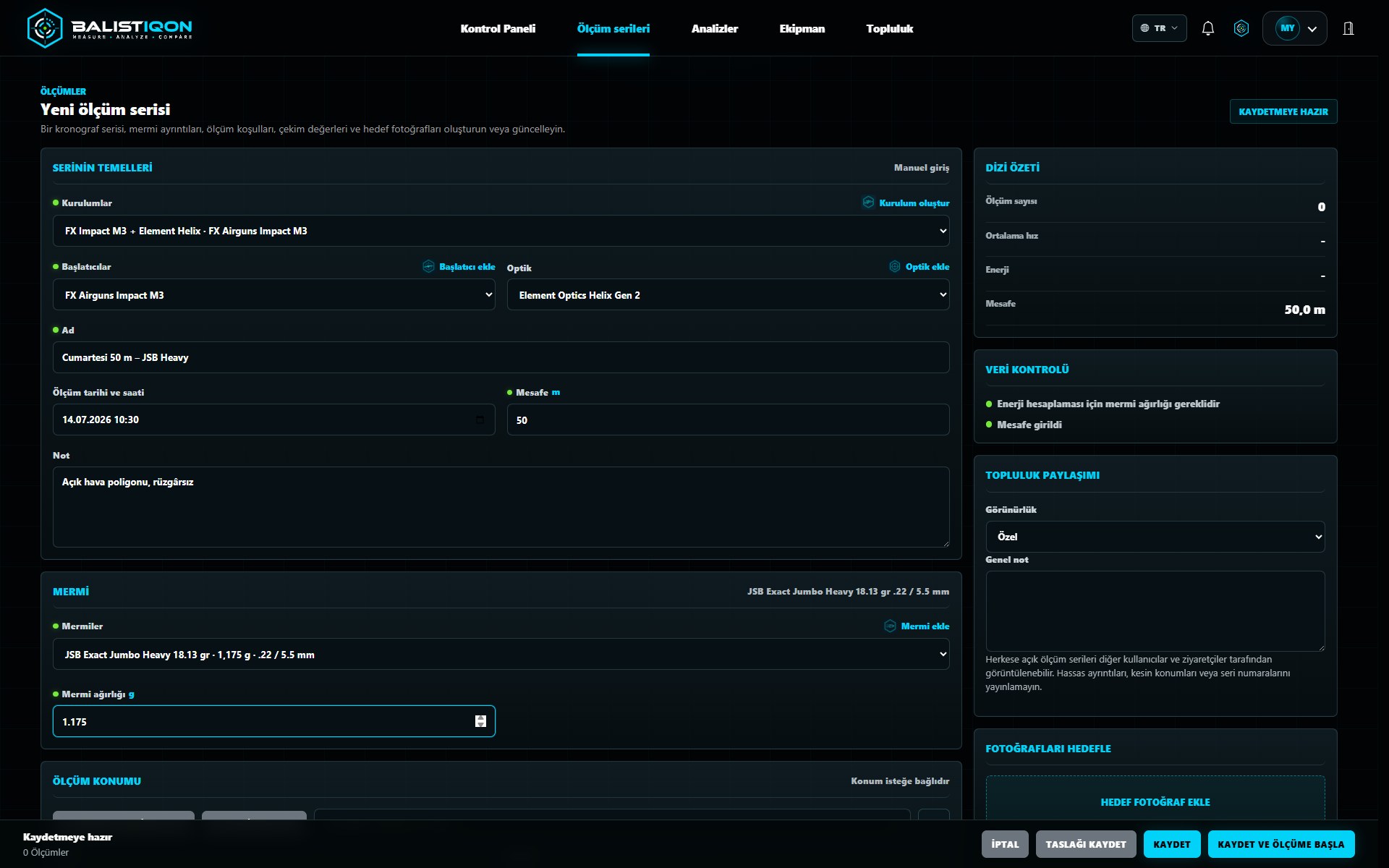
Task: Click the hexagon badge icon in header
Action: point(1241,28)
